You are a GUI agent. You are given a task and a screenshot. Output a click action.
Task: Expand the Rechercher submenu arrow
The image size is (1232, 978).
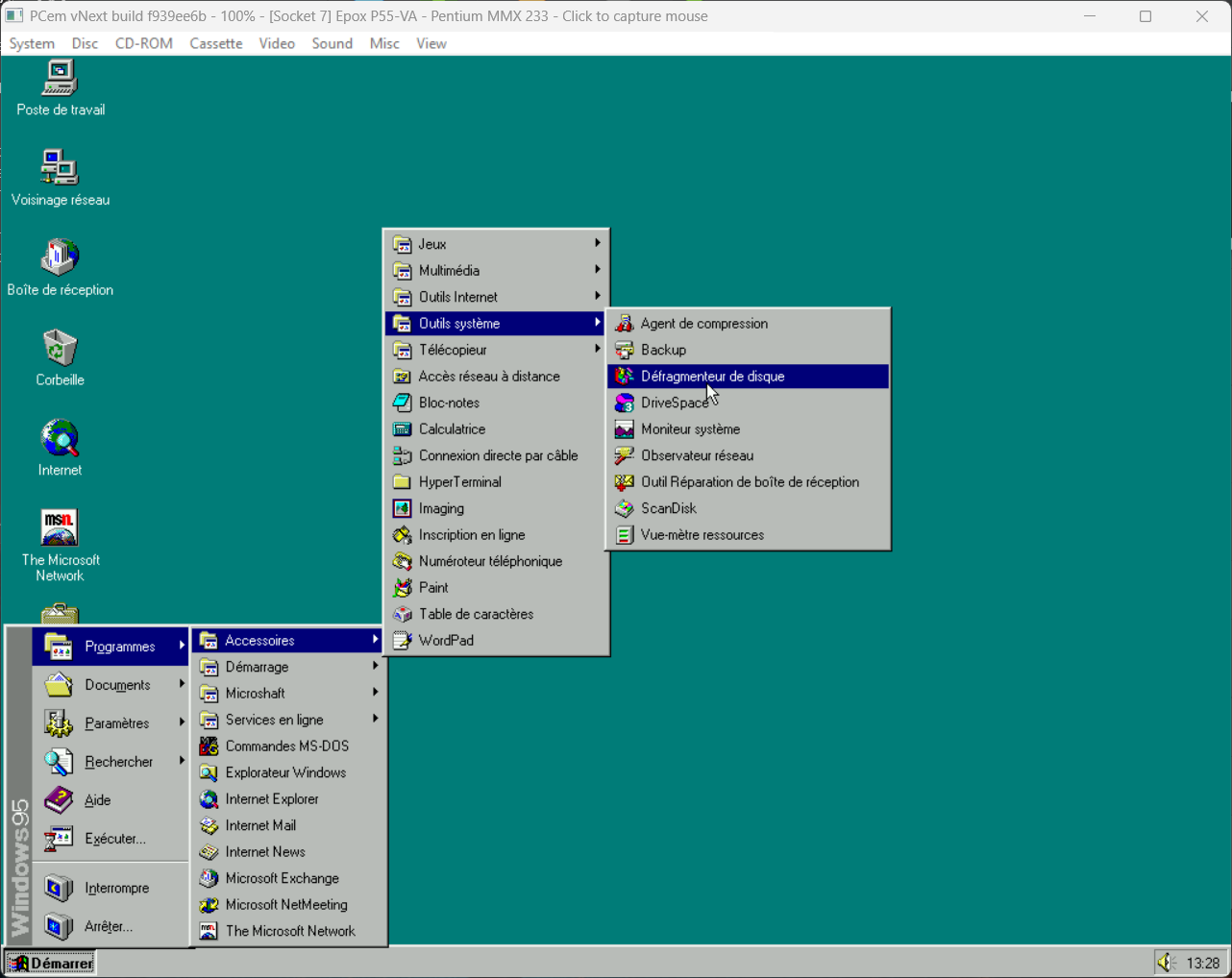tap(182, 761)
